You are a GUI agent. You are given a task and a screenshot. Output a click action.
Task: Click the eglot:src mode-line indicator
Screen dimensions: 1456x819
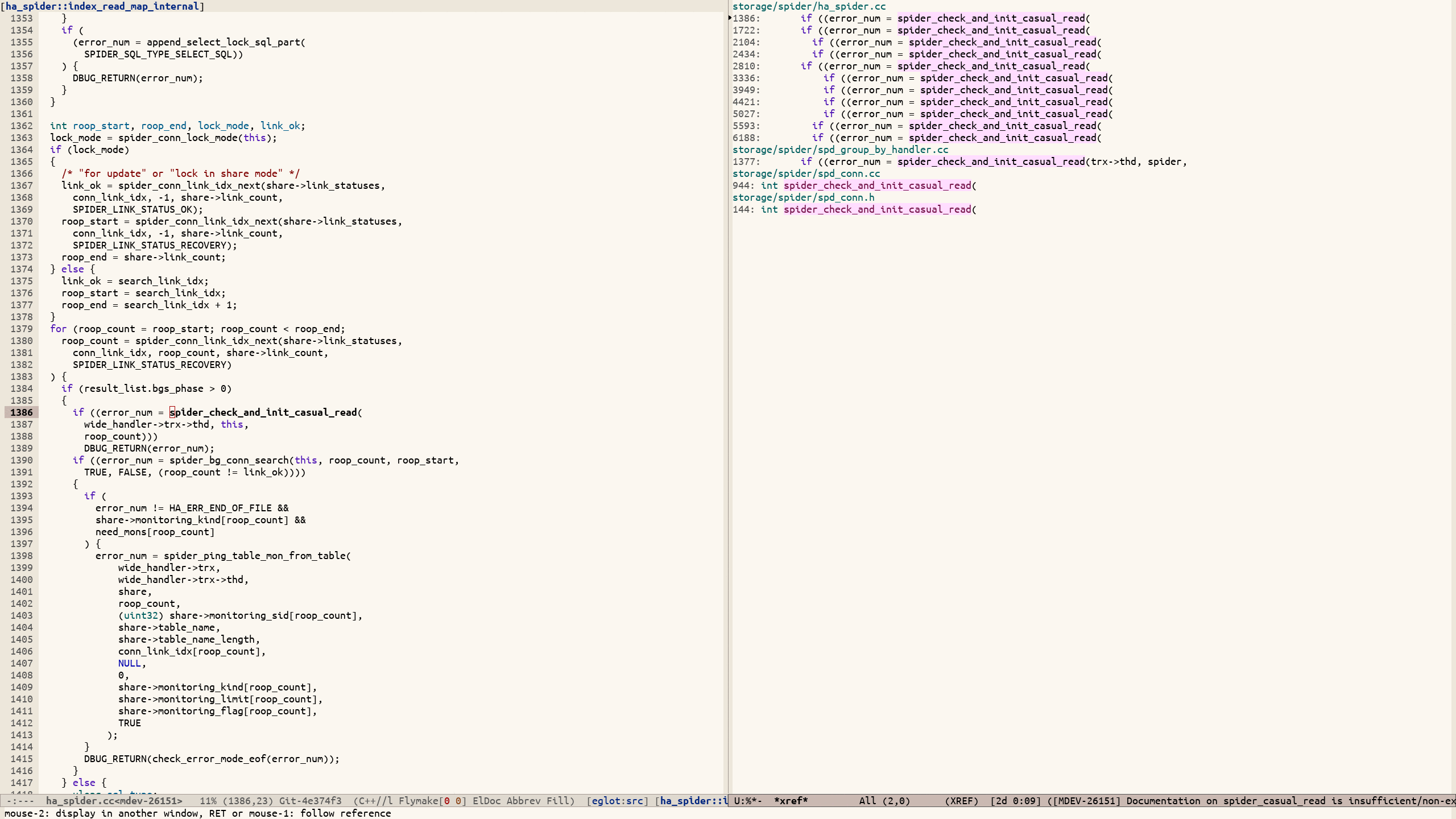pos(617,801)
